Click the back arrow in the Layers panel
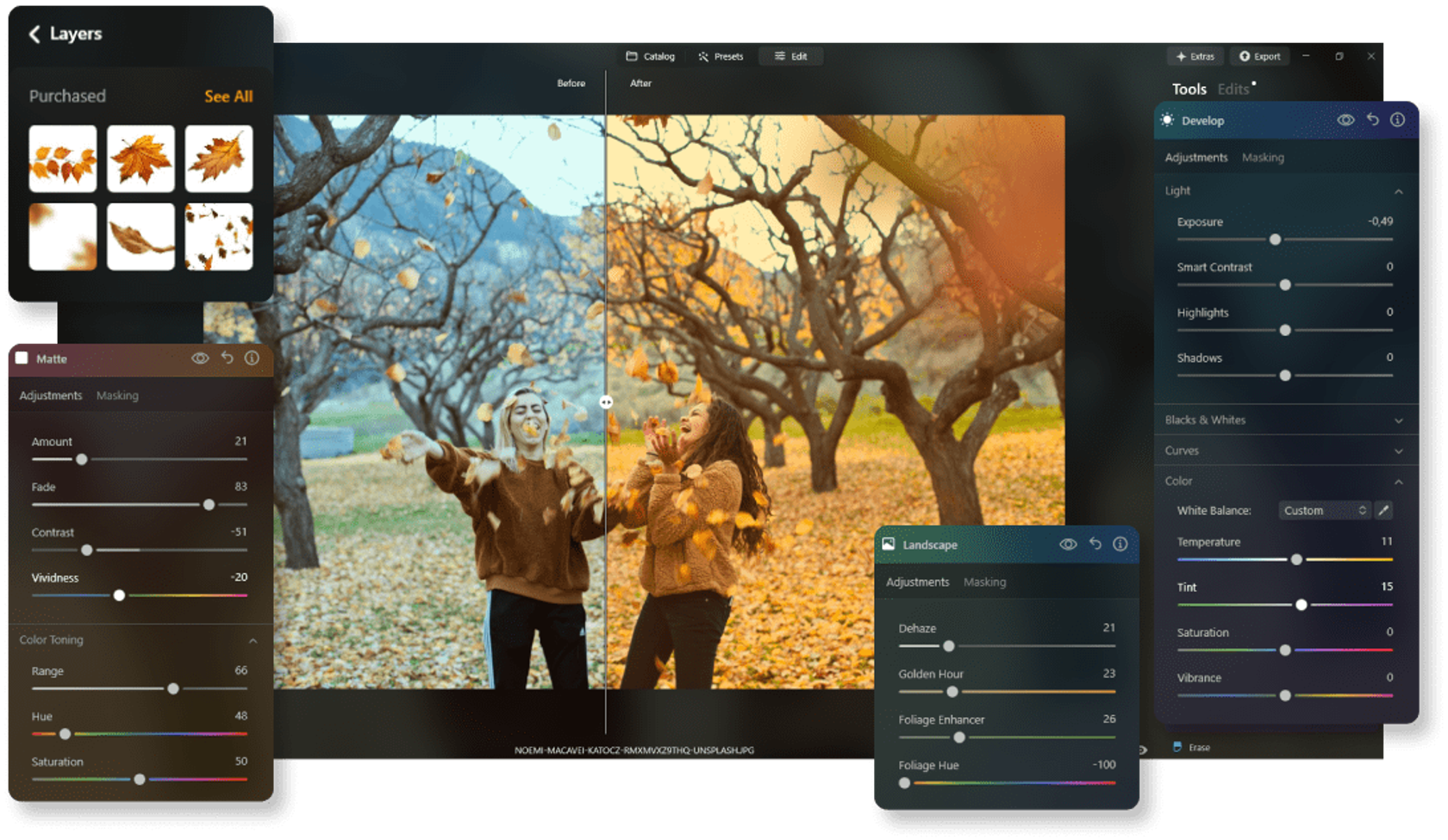Image resolution: width=1448 pixels, height=840 pixels. [x=34, y=34]
